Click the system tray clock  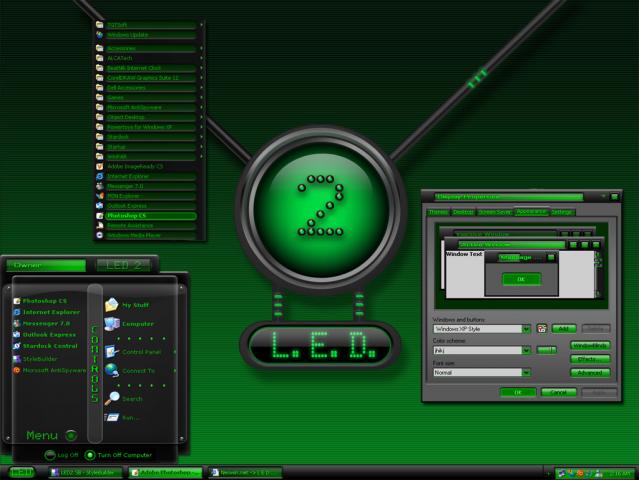619,473
